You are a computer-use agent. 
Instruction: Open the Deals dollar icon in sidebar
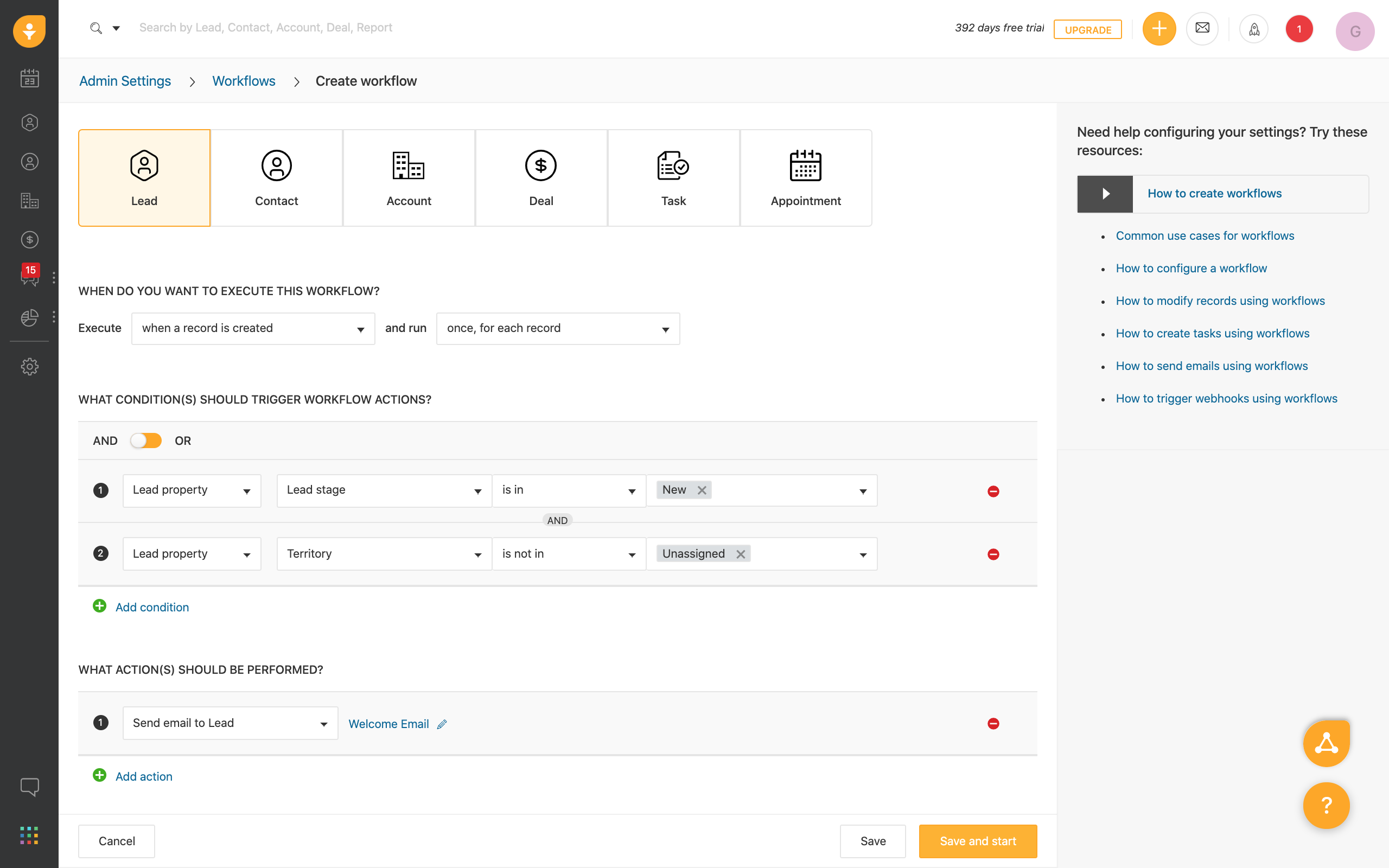tap(29, 239)
